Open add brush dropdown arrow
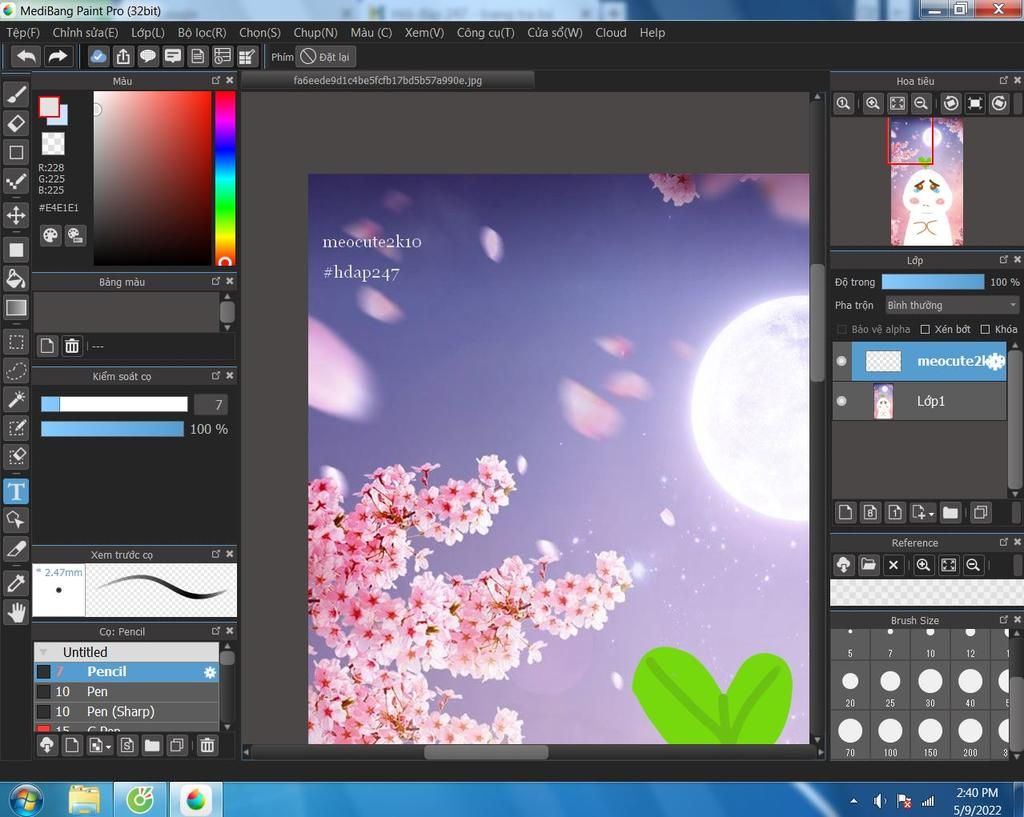1024x817 pixels. (108, 746)
